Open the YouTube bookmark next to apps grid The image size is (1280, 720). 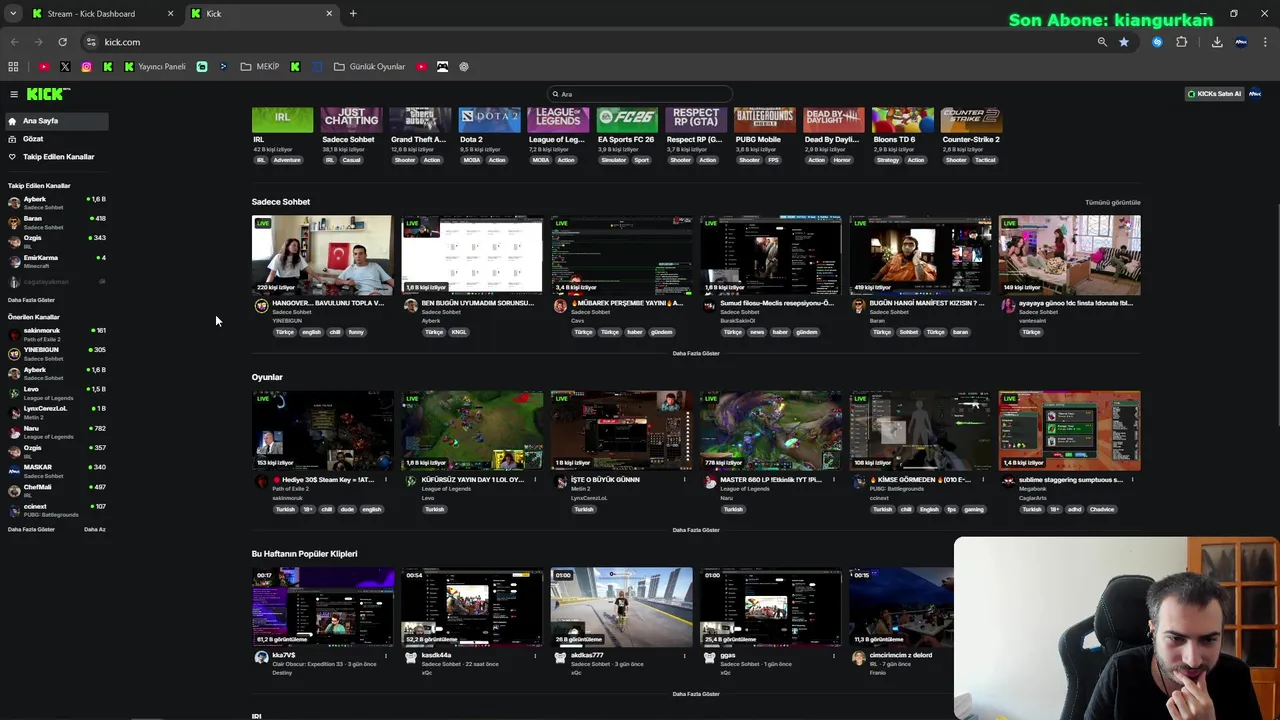click(x=44, y=67)
